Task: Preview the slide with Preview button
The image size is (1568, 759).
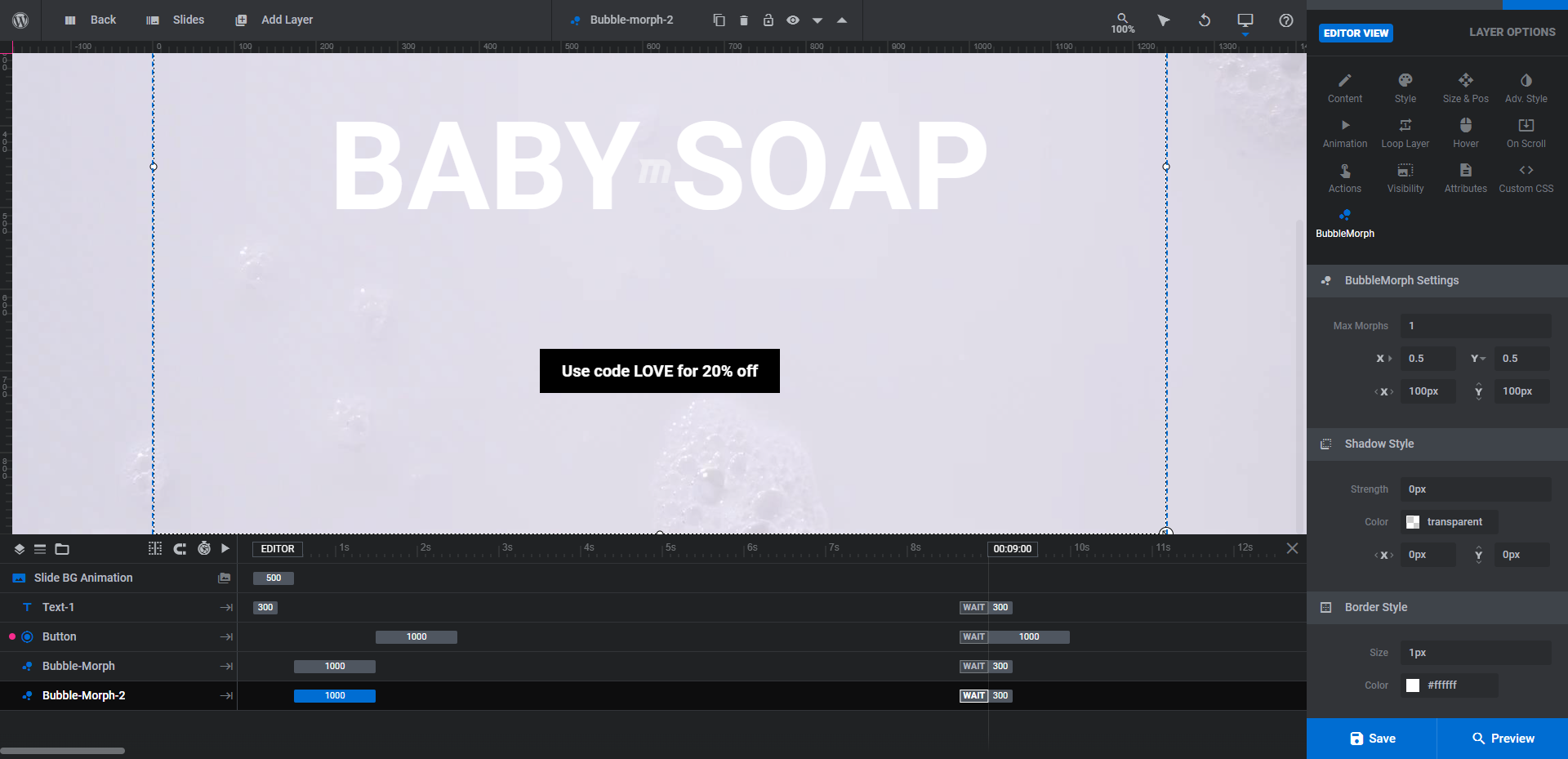Action: [1503, 739]
